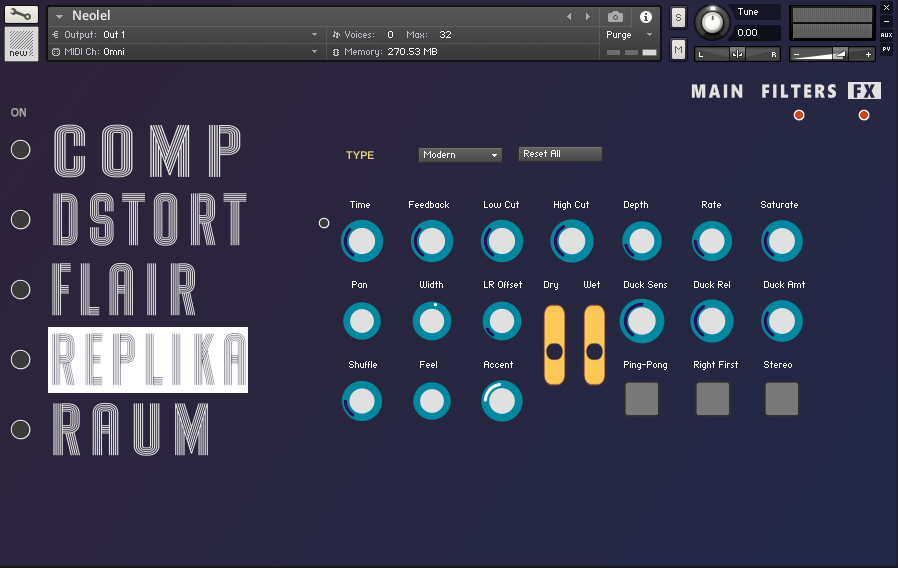
Task: Click the new instrument icon
Action: pos(21,44)
